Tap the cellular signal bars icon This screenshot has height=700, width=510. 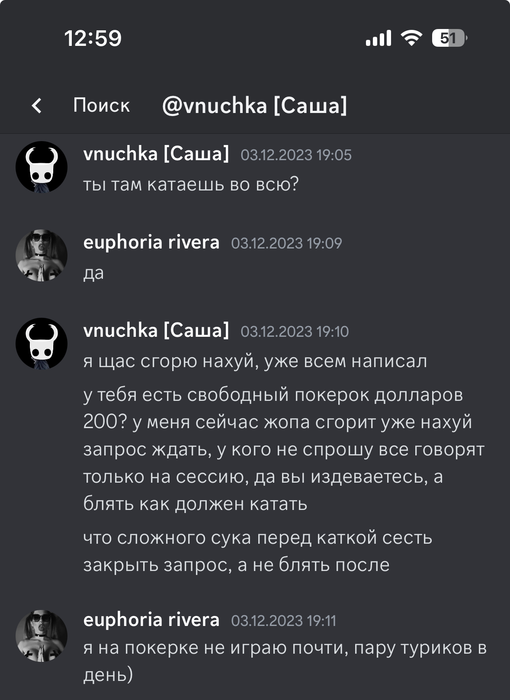coord(378,38)
